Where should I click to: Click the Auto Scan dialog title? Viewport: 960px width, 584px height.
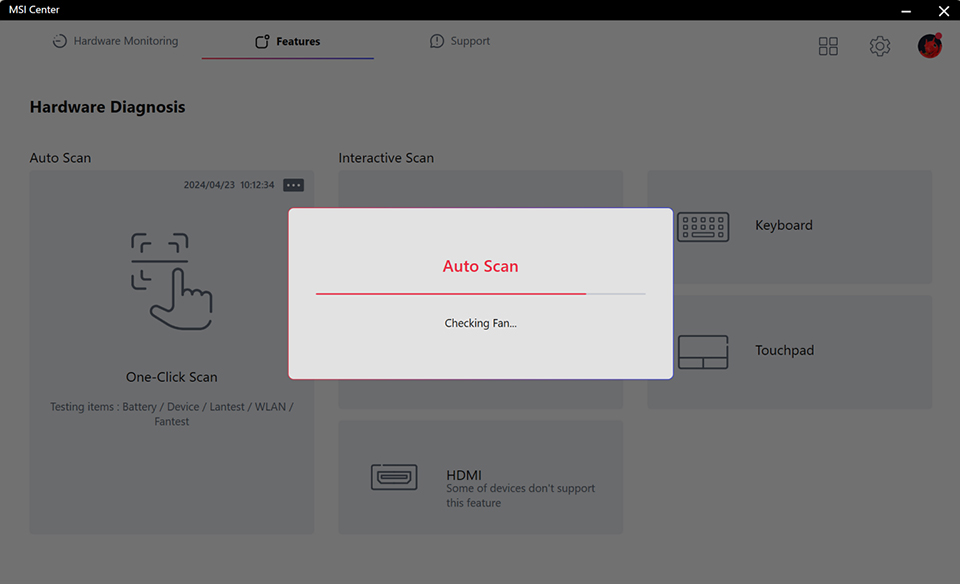coord(481,266)
